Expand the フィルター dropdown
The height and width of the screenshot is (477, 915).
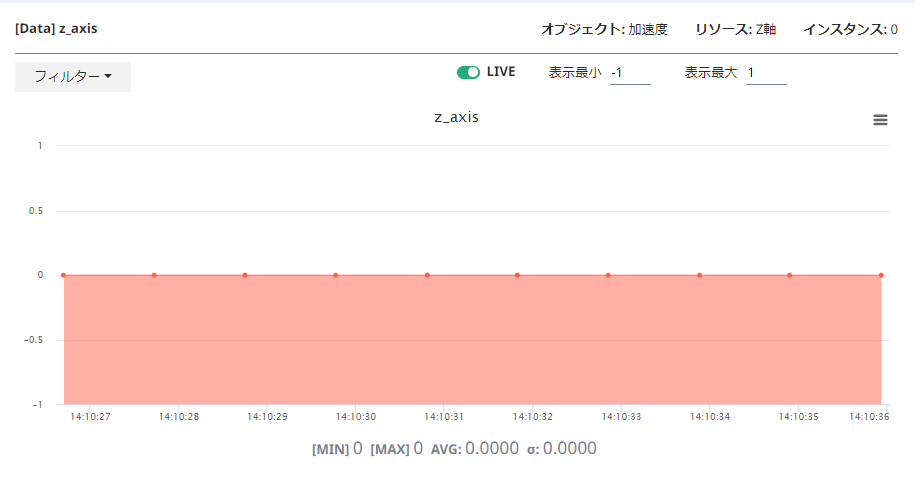73,77
